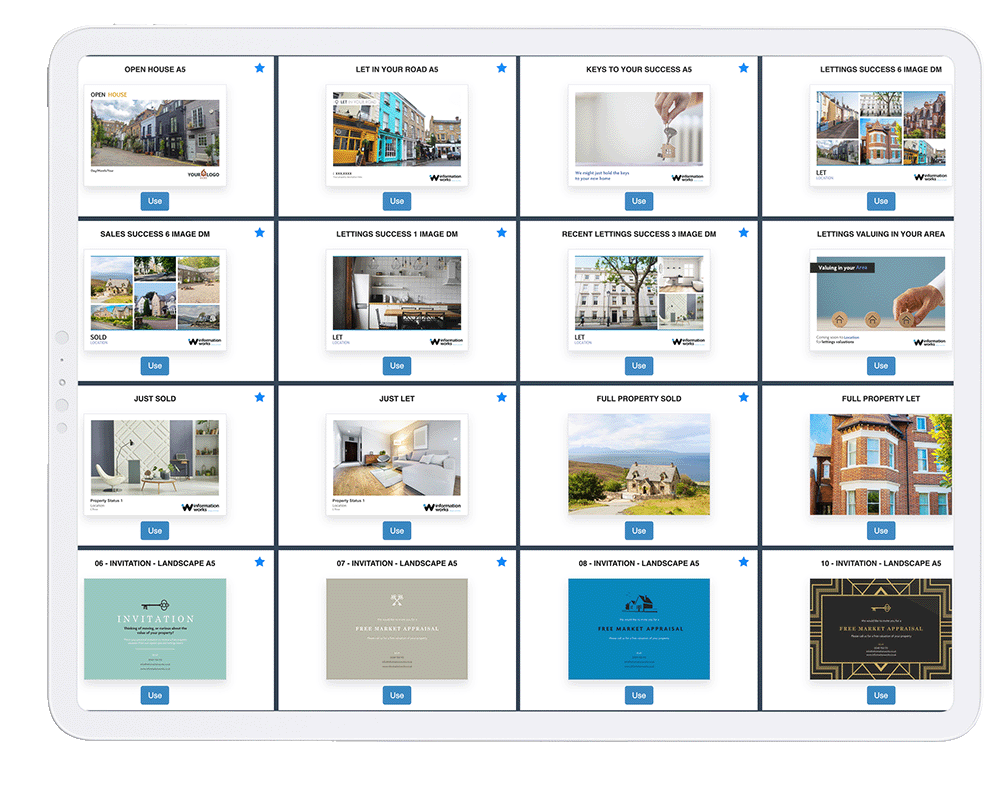Toggle favorite star on 06 - Invitation card

(259, 562)
